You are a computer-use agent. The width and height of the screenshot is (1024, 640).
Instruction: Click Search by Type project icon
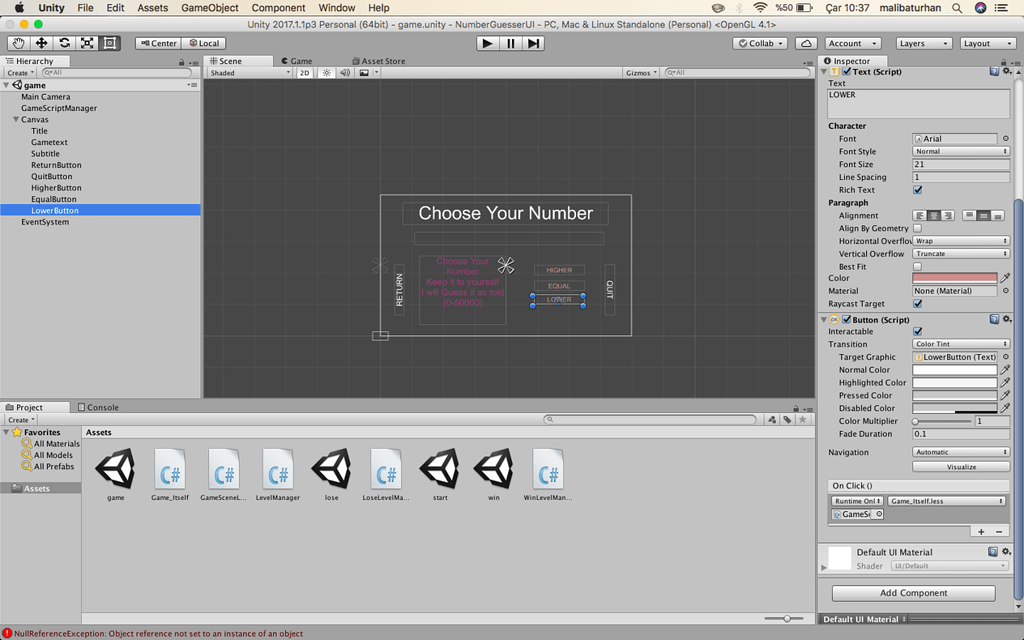(x=773, y=419)
